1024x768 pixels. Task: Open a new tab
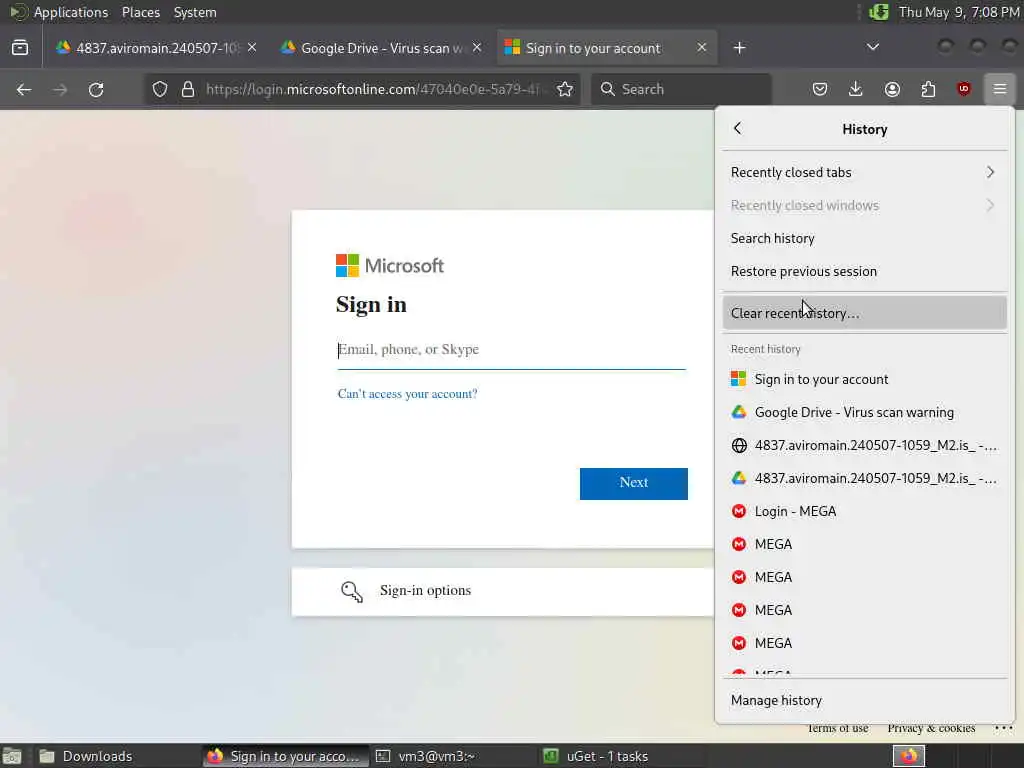pos(739,48)
